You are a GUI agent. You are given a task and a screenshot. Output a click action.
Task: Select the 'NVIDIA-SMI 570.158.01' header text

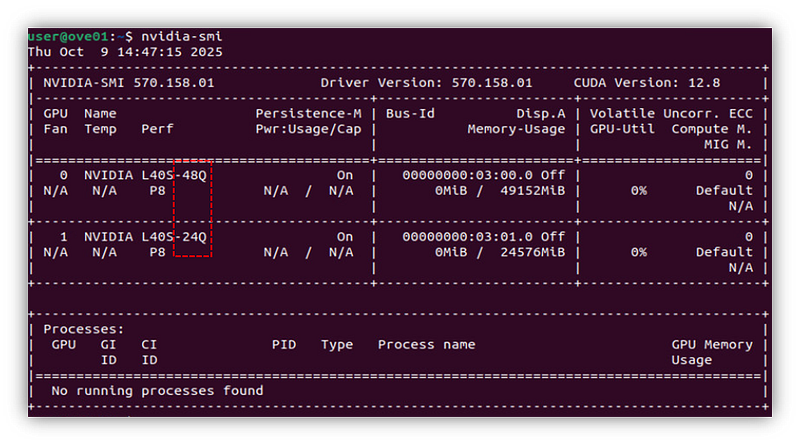point(129,83)
